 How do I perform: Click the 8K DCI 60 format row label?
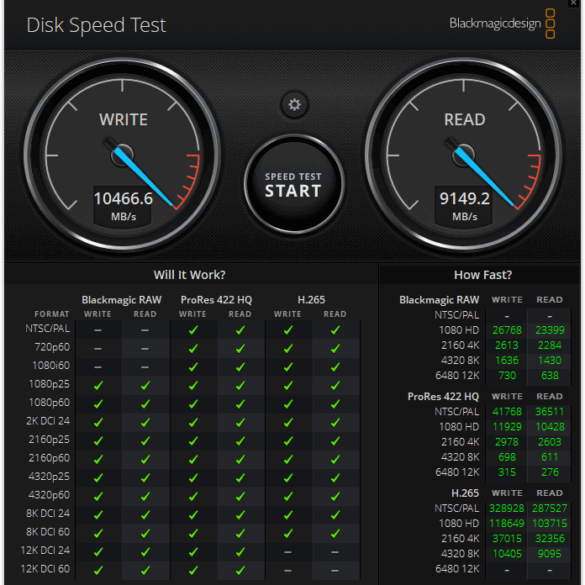click(x=48, y=532)
